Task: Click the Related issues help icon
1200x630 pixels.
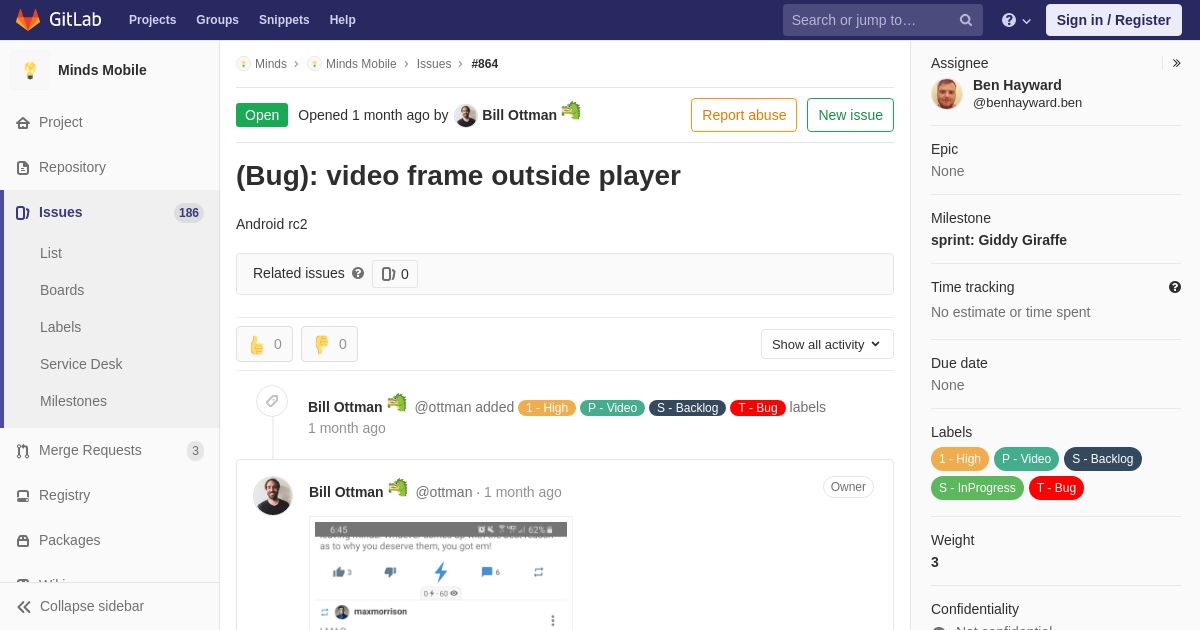Action: pyautogui.click(x=358, y=273)
